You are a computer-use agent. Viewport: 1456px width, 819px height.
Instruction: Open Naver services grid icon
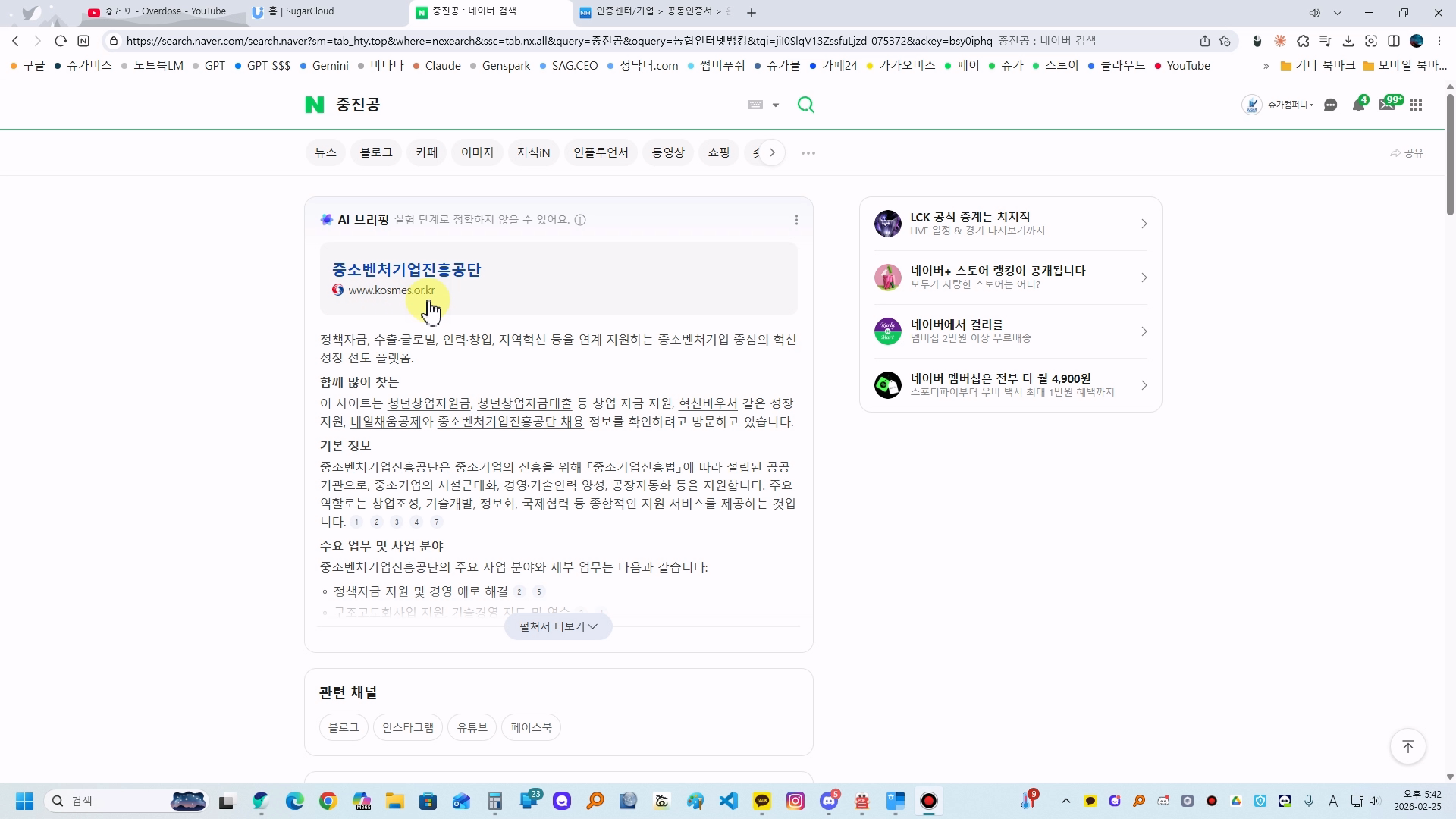[x=1416, y=105]
